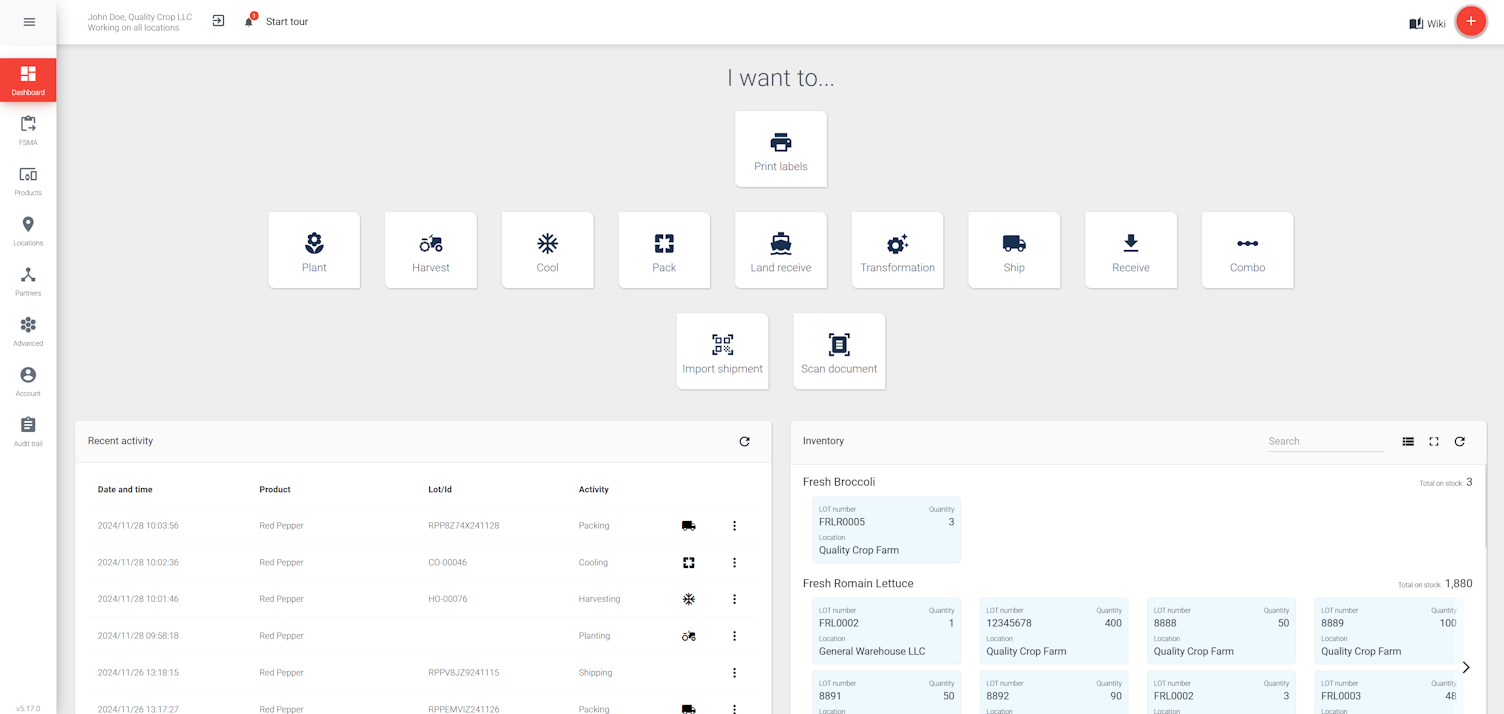Click the Print labels action icon
The height and width of the screenshot is (714, 1504).
pos(780,148)
